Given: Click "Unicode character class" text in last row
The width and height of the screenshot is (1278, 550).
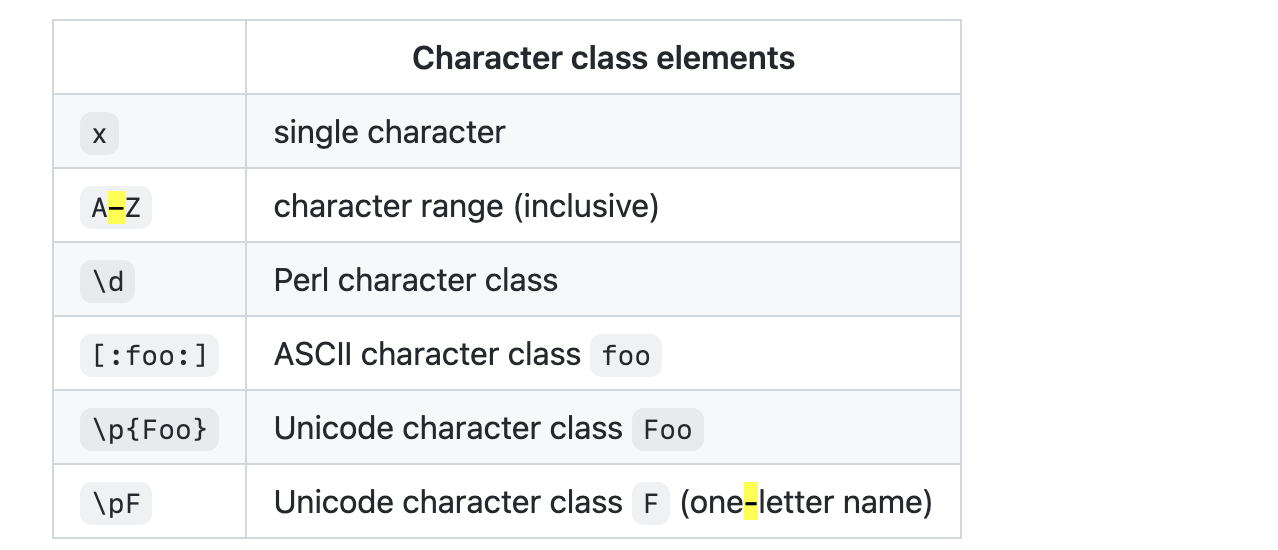Looking at the screenshot, I should [x=448, y=502].
